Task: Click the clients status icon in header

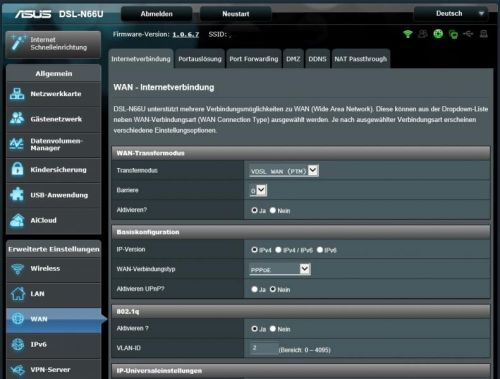Action: point(423,34)
